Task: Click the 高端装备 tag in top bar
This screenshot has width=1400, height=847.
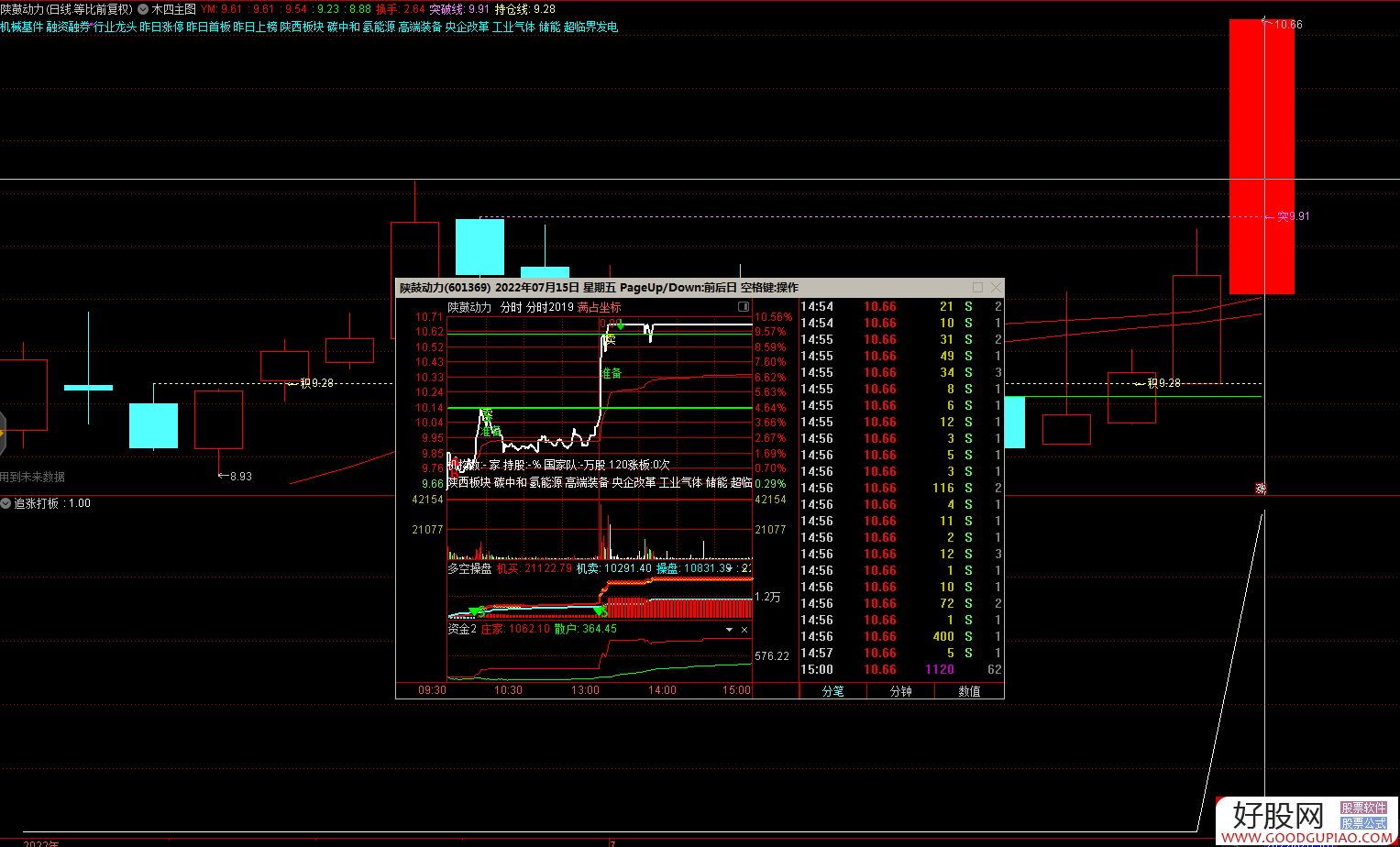Action: coord(420,27)
